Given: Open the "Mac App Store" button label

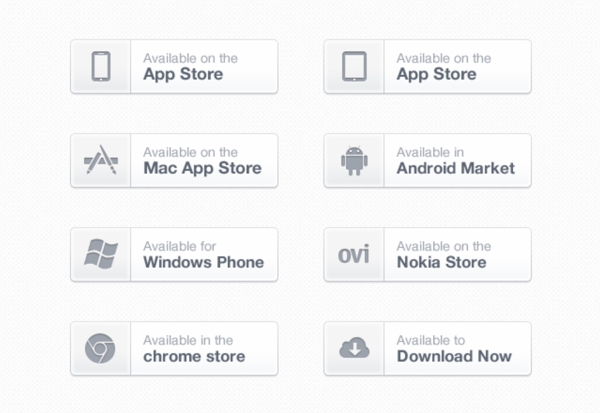Looking at the screenshot, I should pyautogui.click(x=202, y=168).
